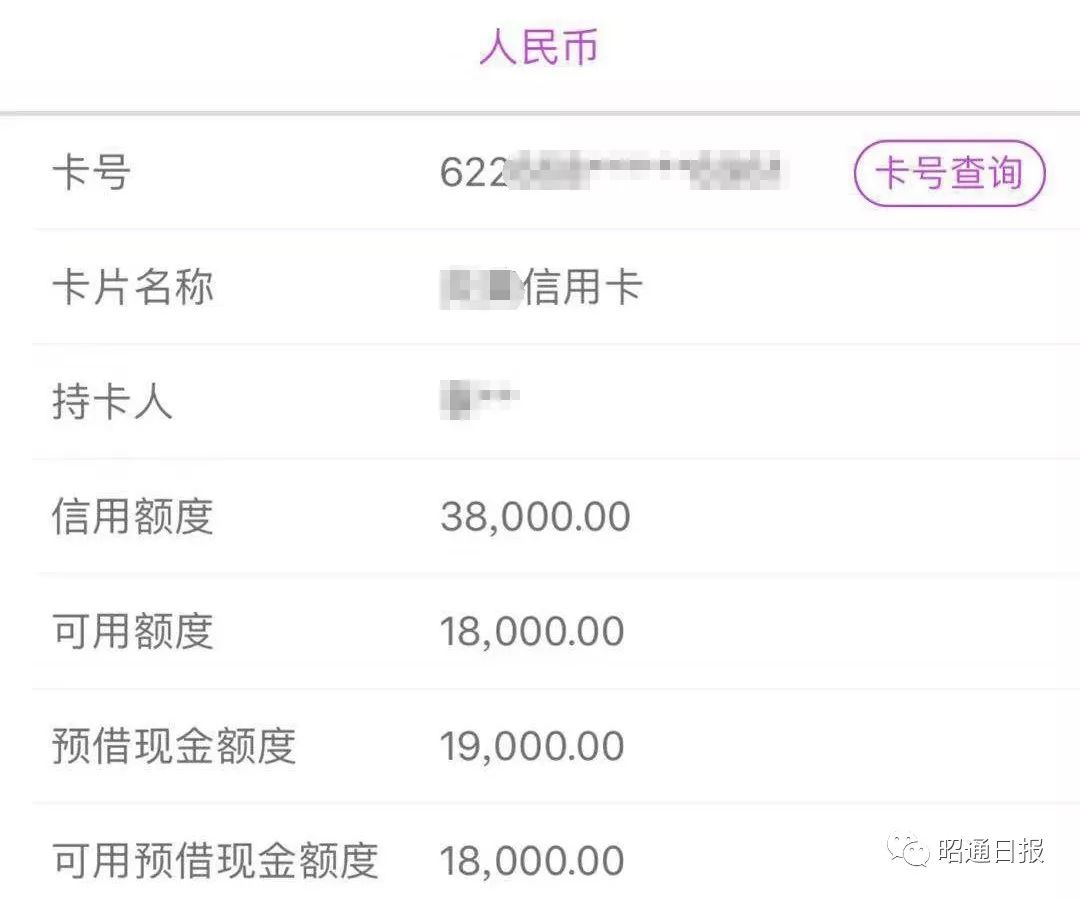1080x899 pixels.
Task: Click the 可用预借现金额度 label
Action: (x=216, y=861)
